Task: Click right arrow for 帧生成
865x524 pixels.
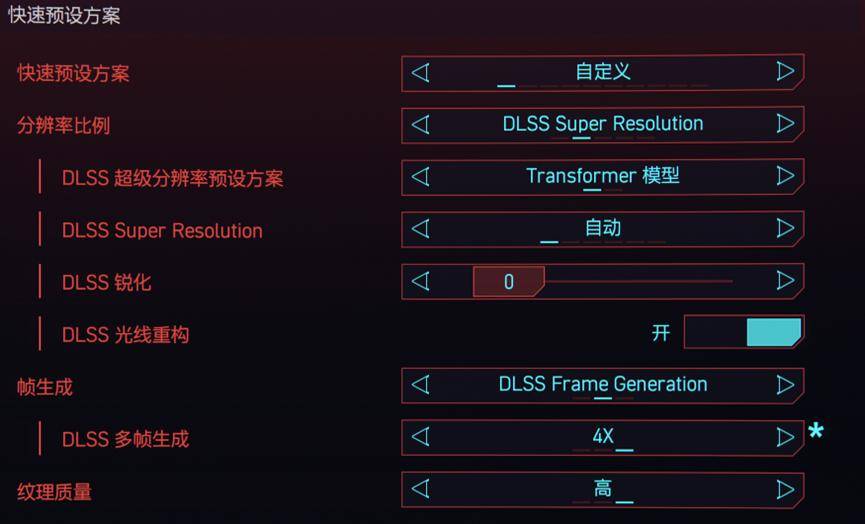Action: tap(785, 384)
